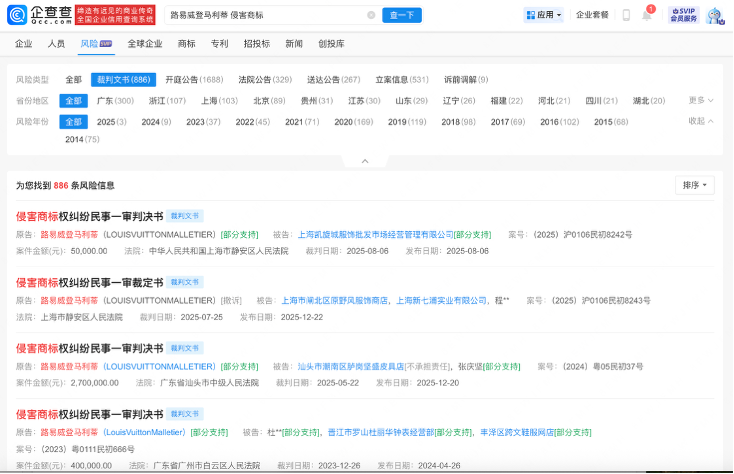Image resolution: width=734 pixels, height=474 pixels.
Task: Filter by year 2025 (3)
Action: click(111, 122)
